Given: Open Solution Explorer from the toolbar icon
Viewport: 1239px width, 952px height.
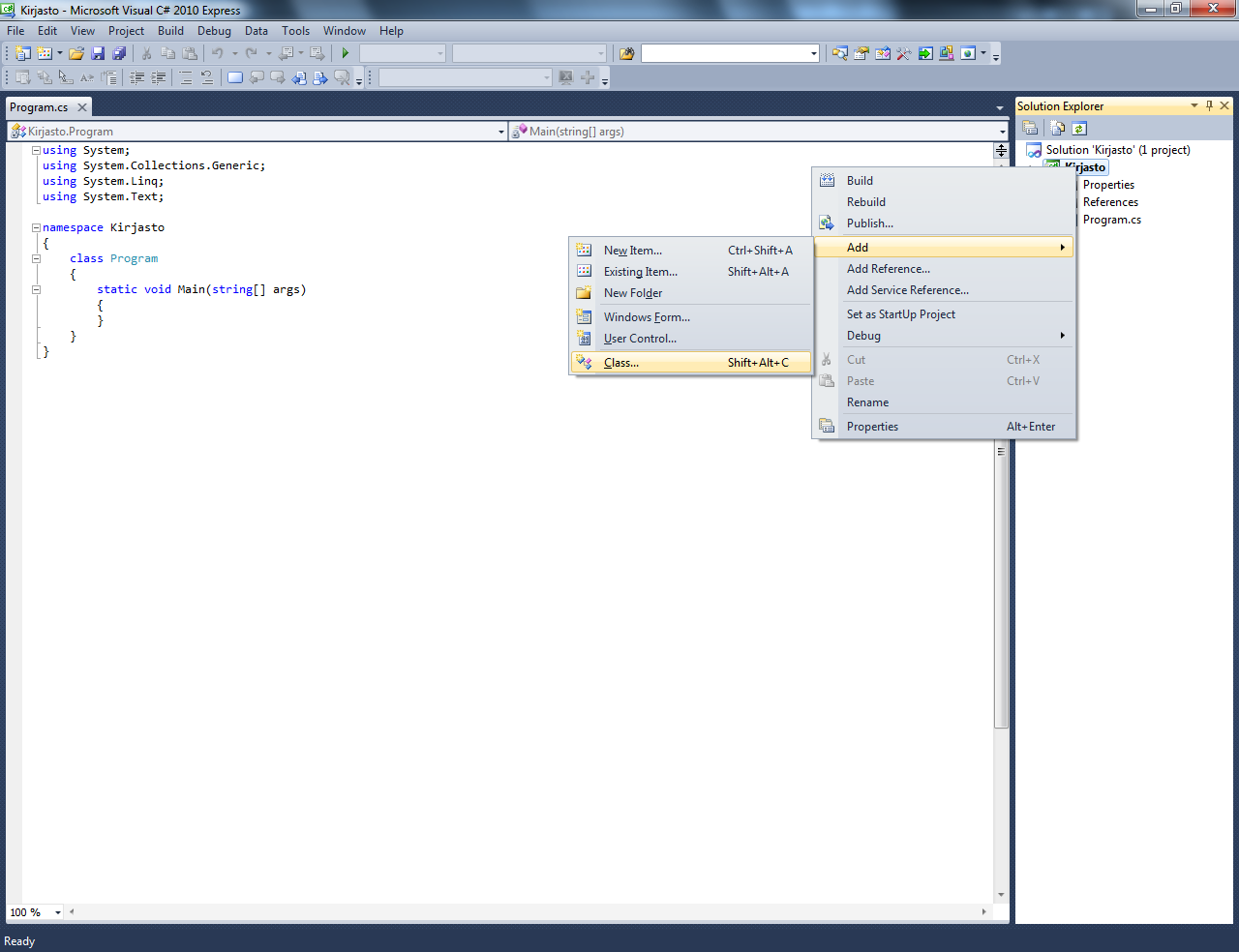Looking at the screenshot, I should point(839,53).
